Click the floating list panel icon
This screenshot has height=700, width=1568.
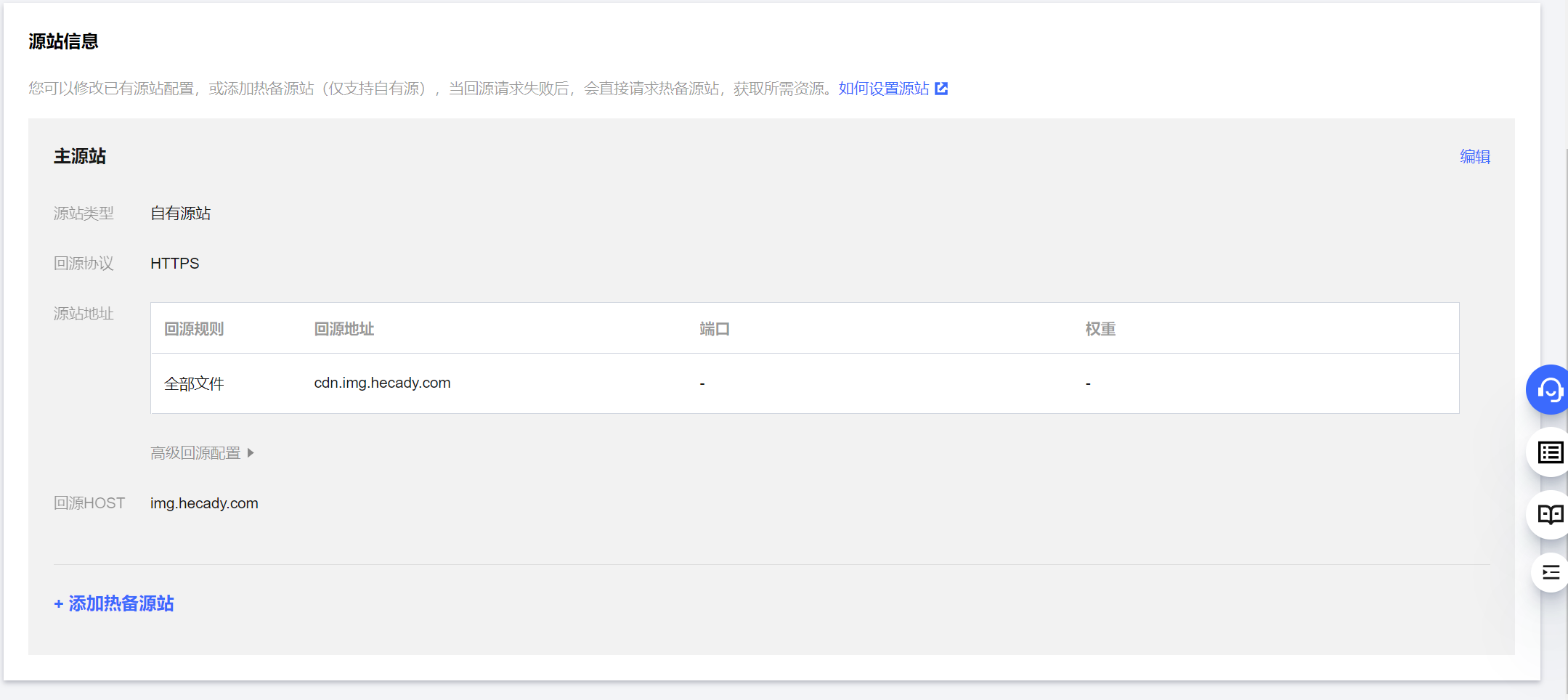pos(1551,453)
